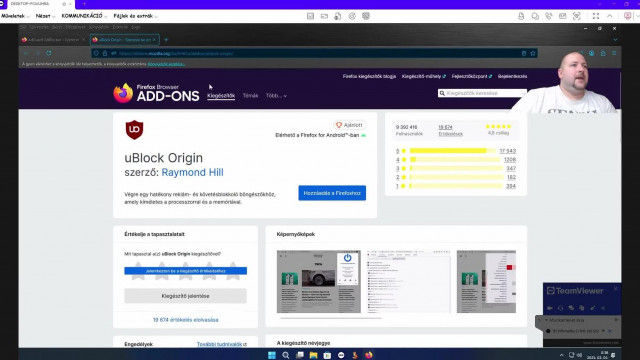Click the 347 three-star reviews count
Screen dimensions: 640x360
[x=511, y=168]
